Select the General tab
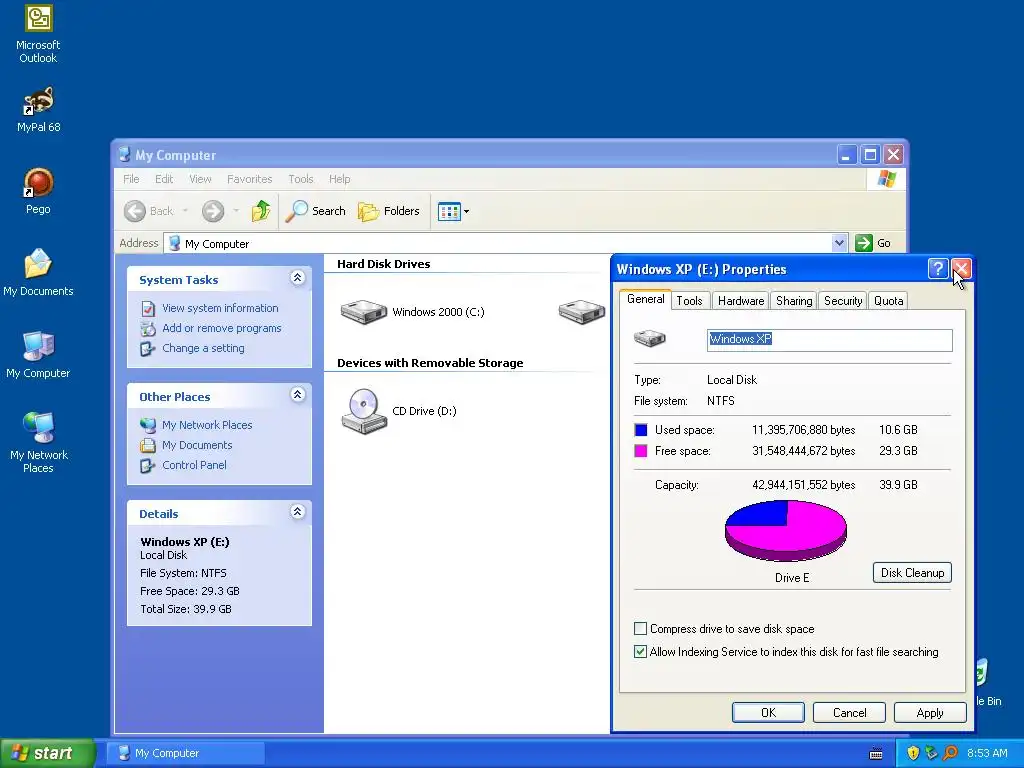Screen dimensions: 1024x768 [645, 299]
